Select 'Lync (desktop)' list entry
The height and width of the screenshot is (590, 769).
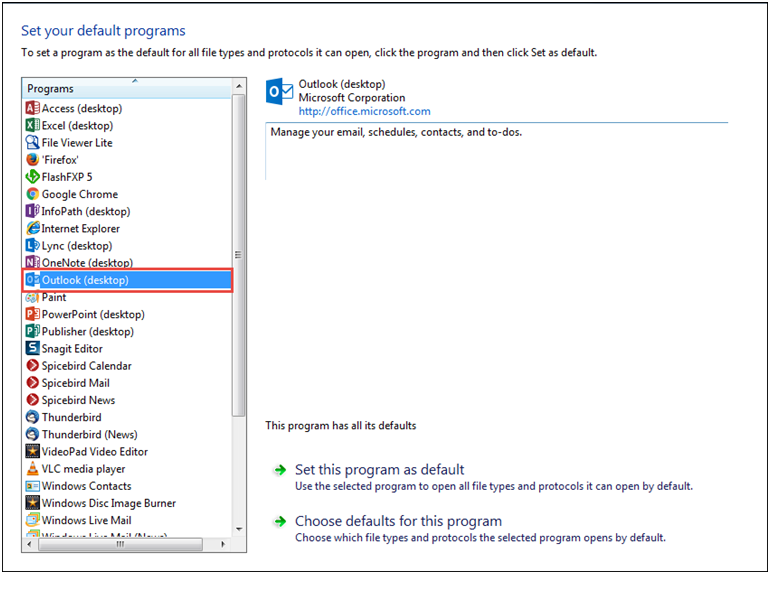[77, 246]
